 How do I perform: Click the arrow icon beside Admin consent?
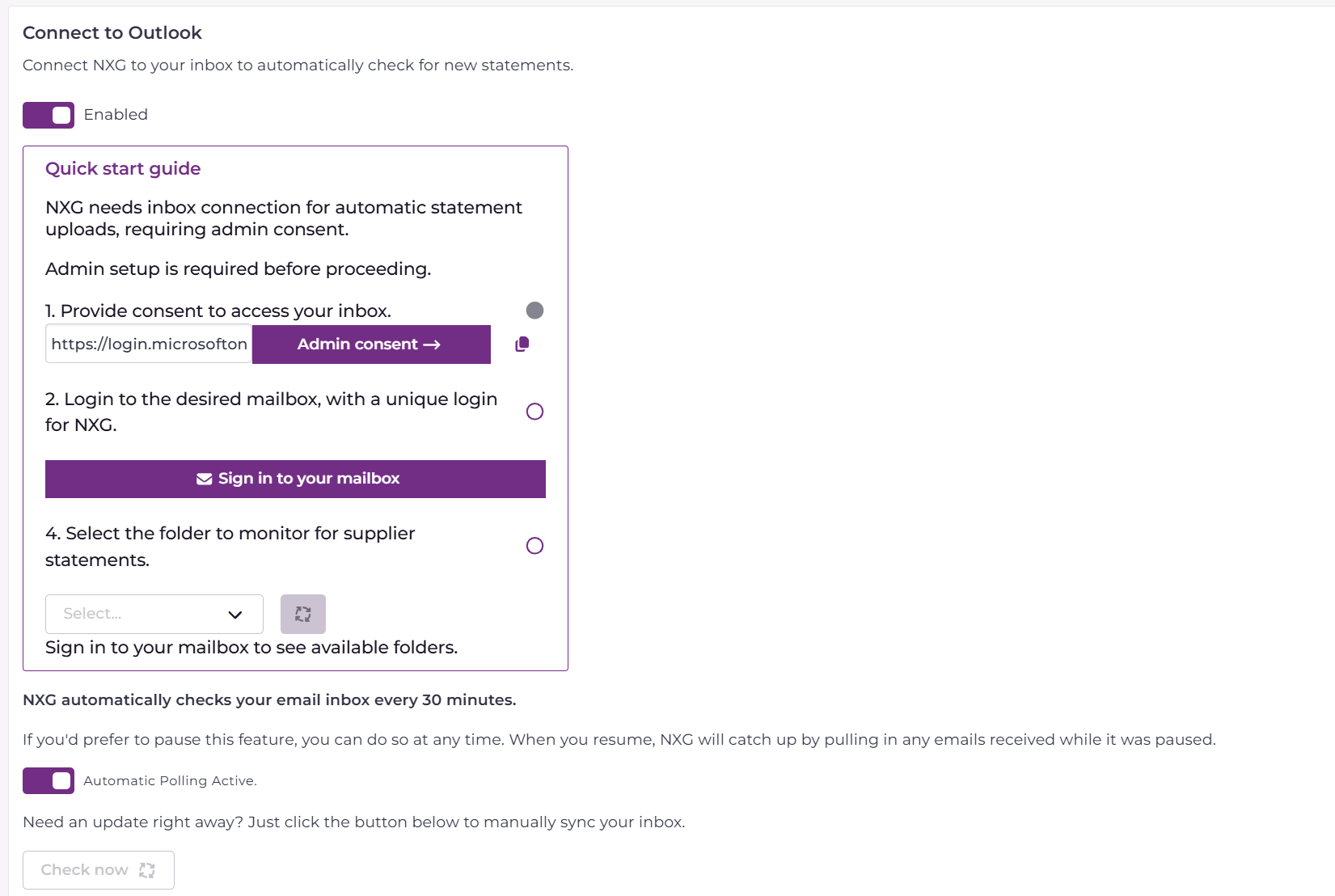pos(432,344)
